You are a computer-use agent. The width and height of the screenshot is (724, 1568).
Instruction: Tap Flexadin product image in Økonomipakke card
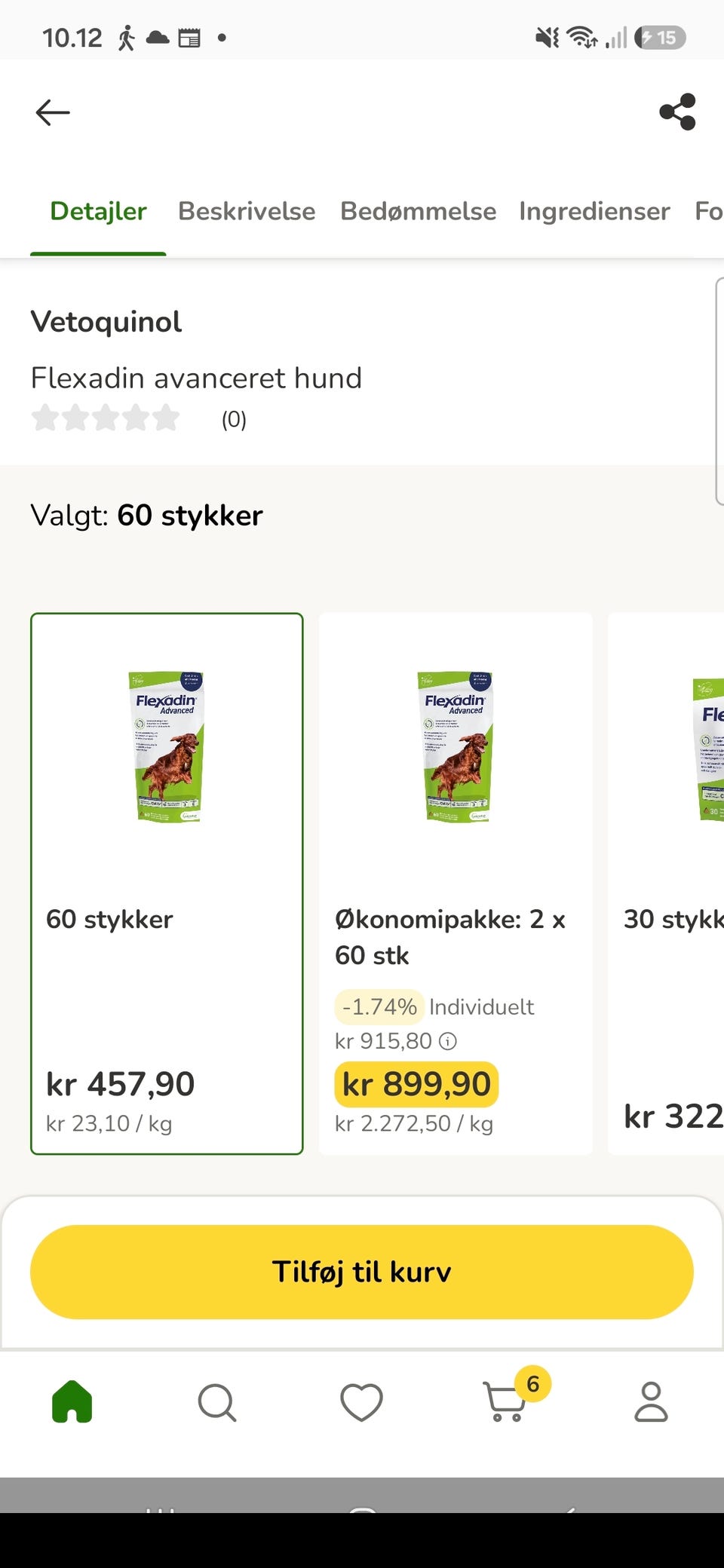pyautogui.click(x=456, y=746)
